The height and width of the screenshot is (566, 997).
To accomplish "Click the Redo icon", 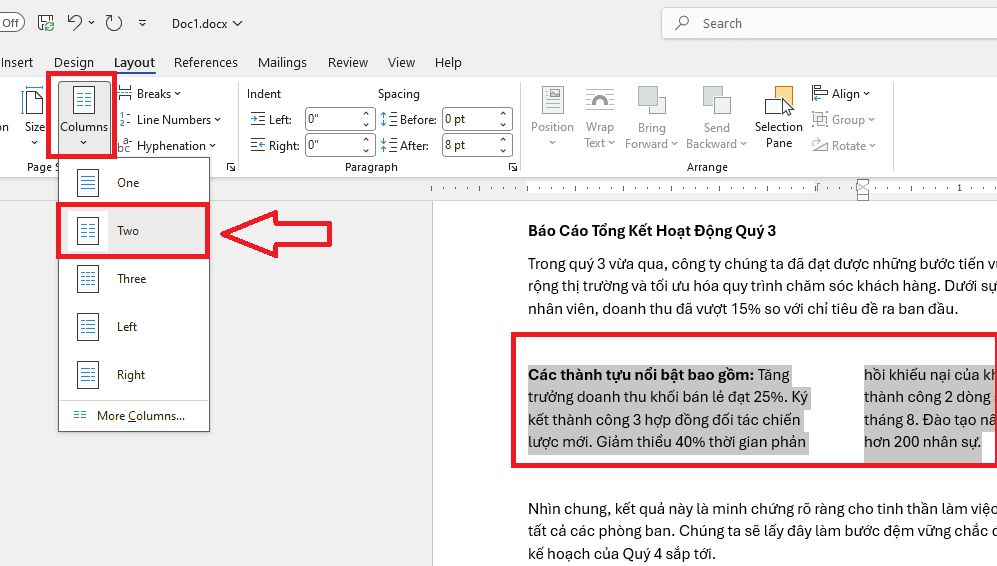I will coord(113,23).
